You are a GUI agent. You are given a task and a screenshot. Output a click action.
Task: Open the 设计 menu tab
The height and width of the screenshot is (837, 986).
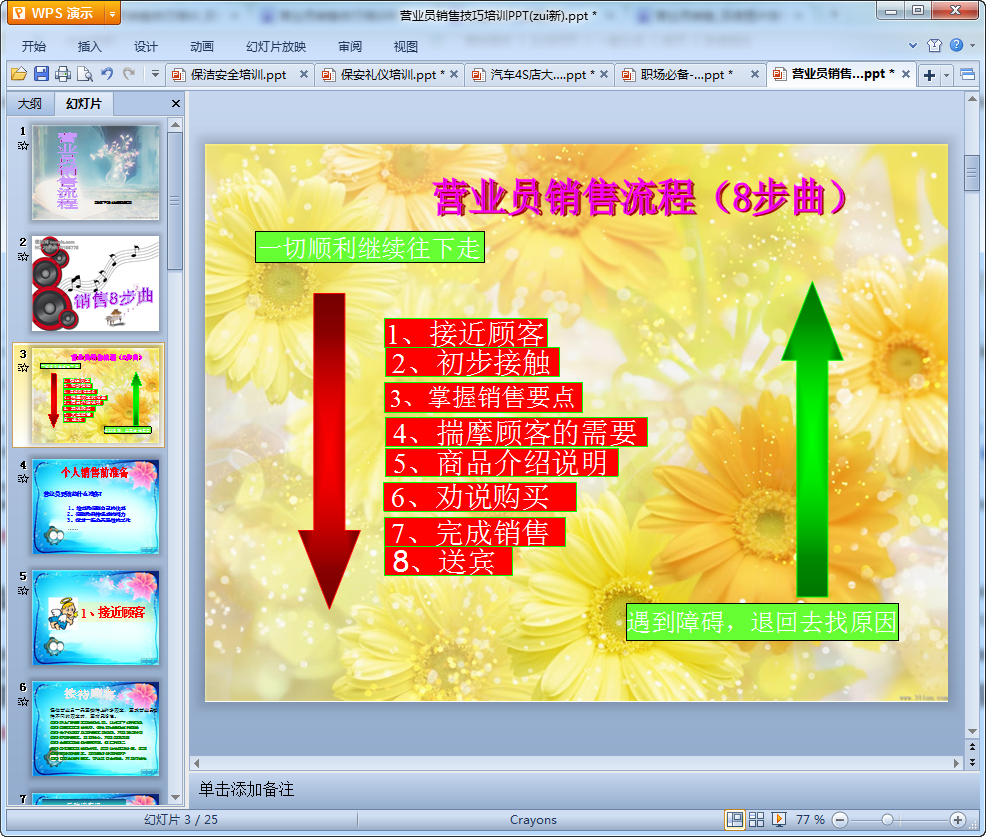145,47
